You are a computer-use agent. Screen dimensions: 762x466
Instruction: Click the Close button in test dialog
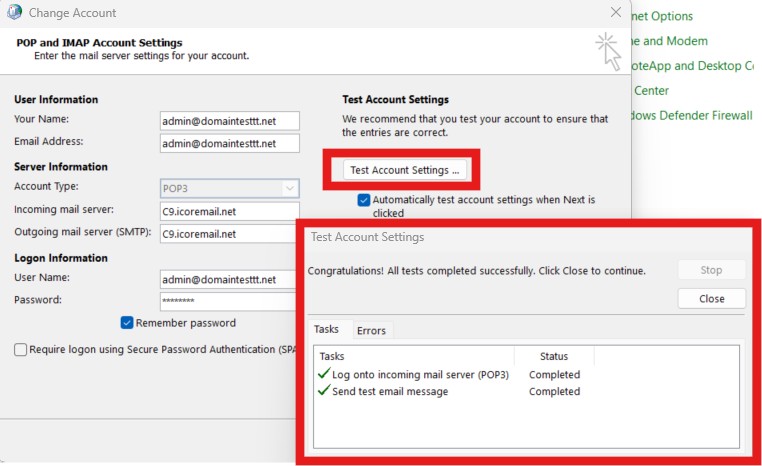[711, 298]
